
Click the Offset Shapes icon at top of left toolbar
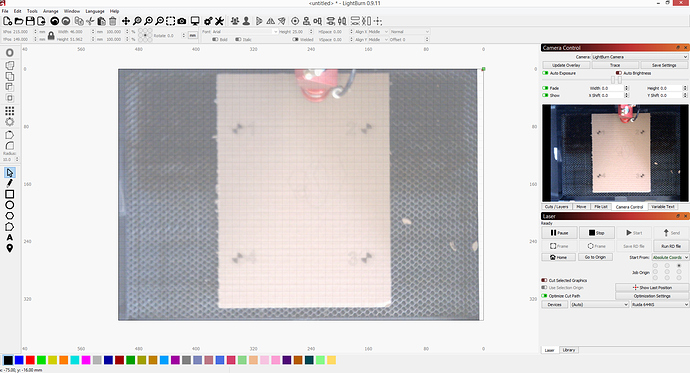[x=9, y=53]
